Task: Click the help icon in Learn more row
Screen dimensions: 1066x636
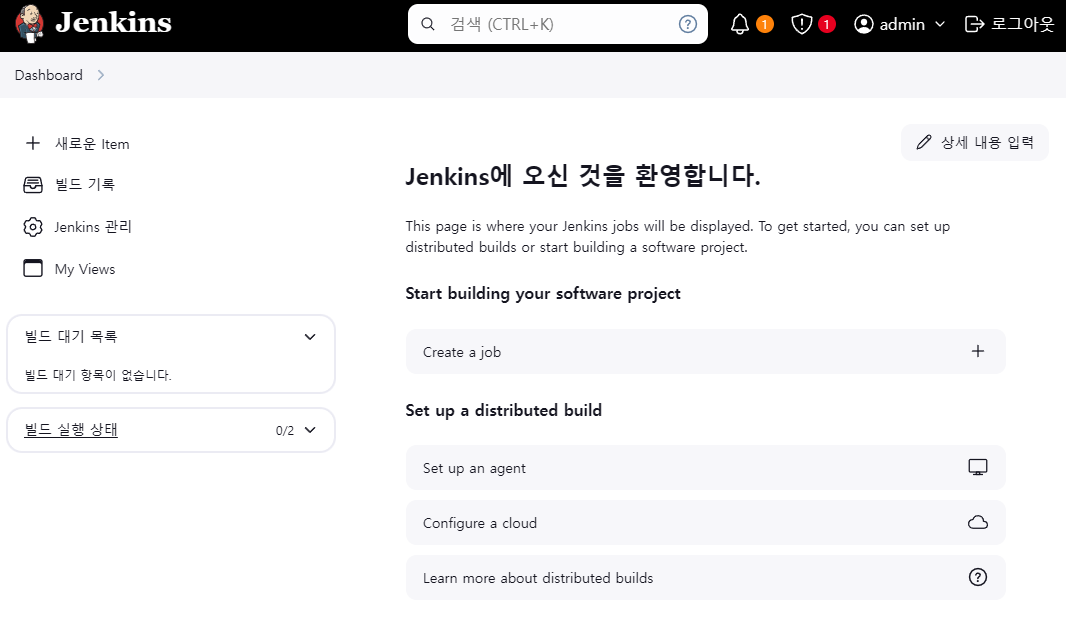Action: [978, 578]
